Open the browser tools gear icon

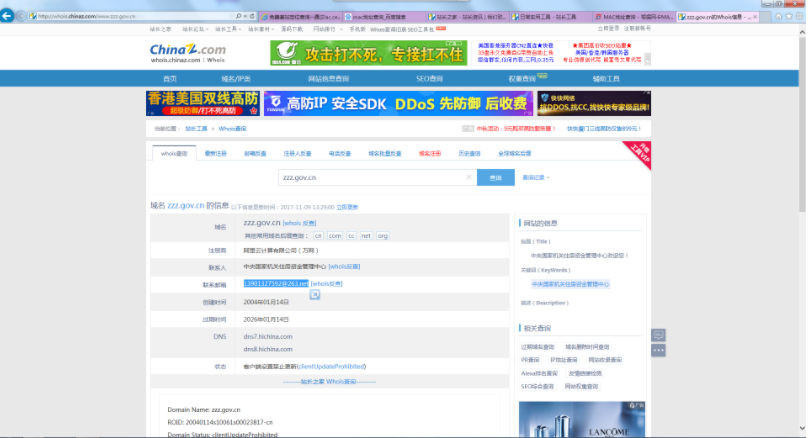click(x=799, y=16)
